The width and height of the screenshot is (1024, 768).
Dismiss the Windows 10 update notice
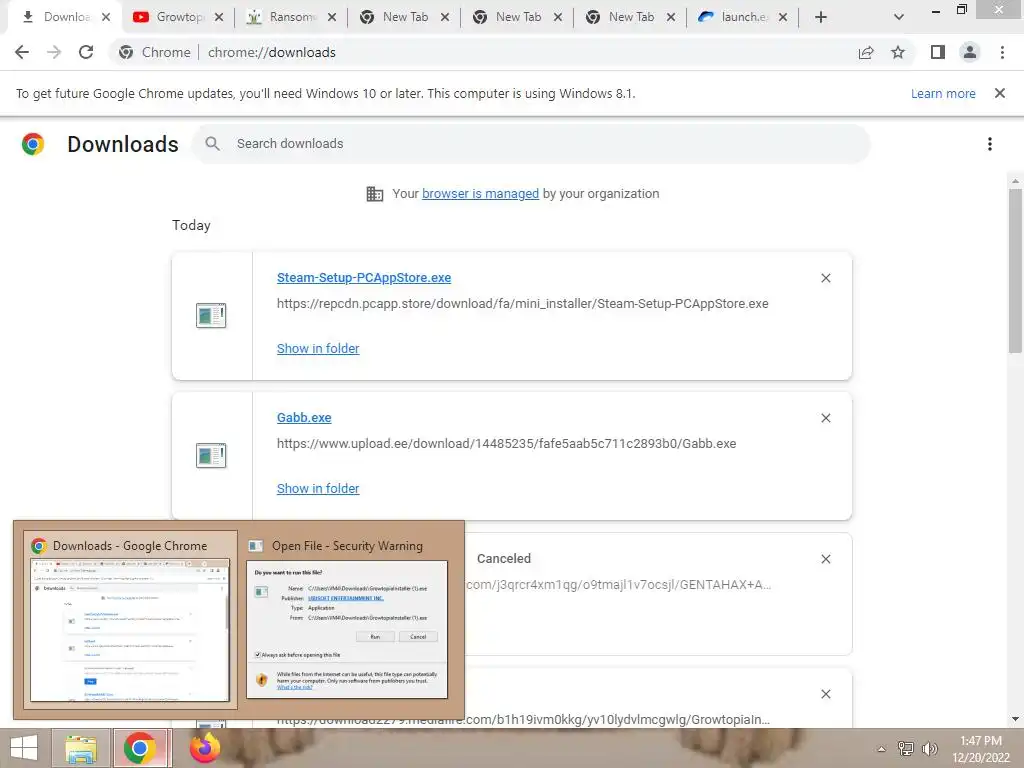[1000, 93]
